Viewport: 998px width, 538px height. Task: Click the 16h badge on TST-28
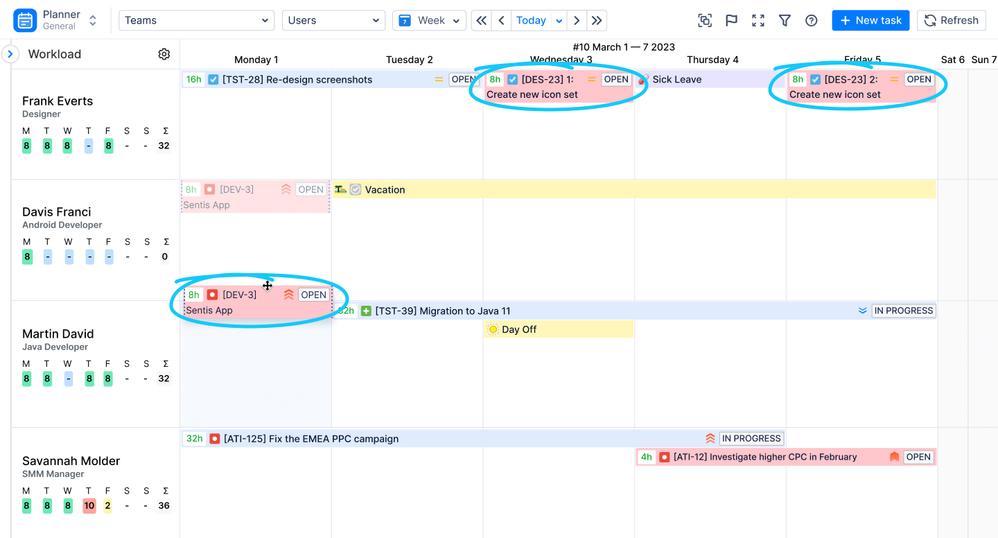pyautogui.click(x=193, y=80)
